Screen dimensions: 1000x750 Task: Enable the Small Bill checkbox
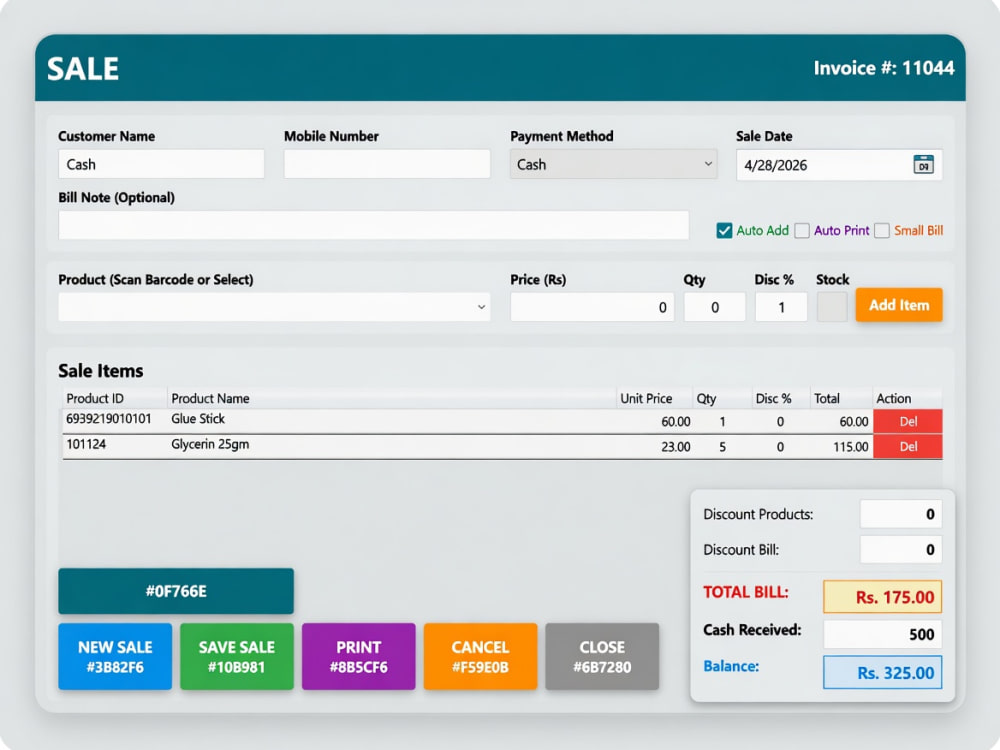(881, 230)
